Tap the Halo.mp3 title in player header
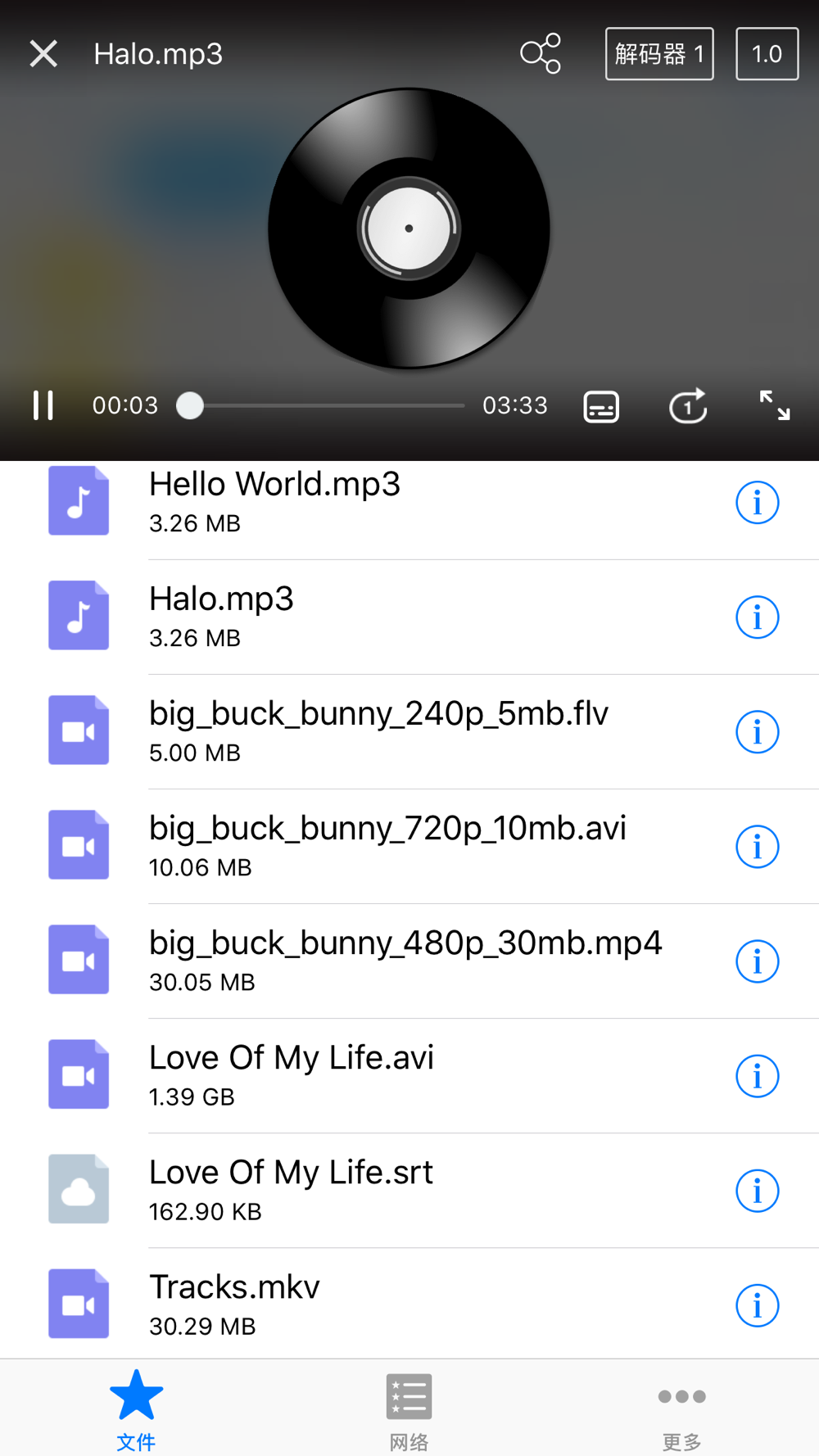The height and width of the screenshot is (1456, 819). pyautogui.click(x=158, y=54)
